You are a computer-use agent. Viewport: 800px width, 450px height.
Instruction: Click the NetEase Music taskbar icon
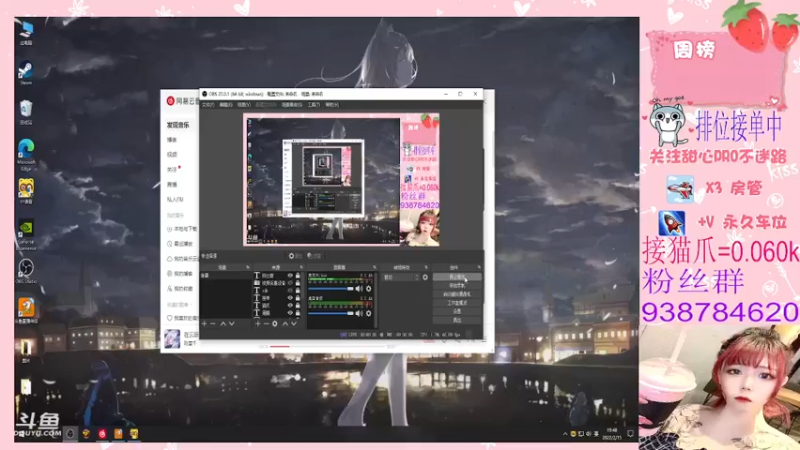[x=102, y=434]
